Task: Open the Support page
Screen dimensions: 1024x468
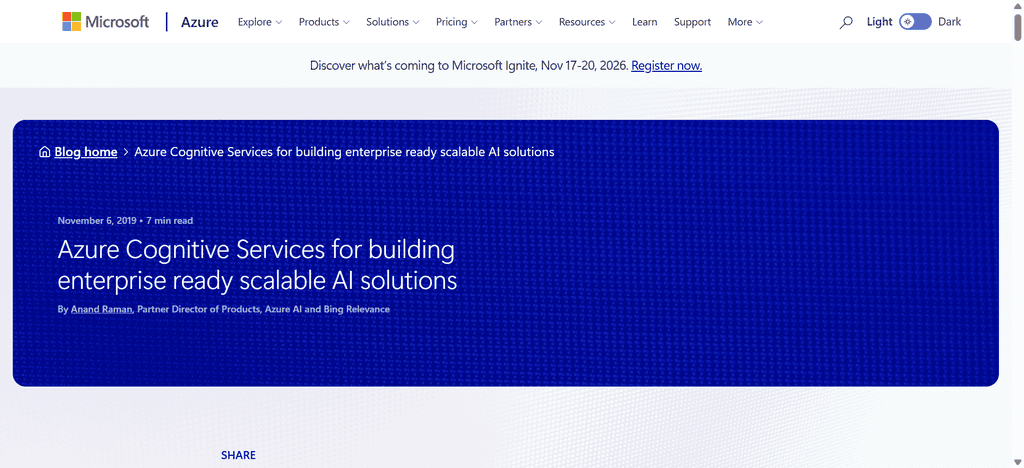Action: [692, 22]
